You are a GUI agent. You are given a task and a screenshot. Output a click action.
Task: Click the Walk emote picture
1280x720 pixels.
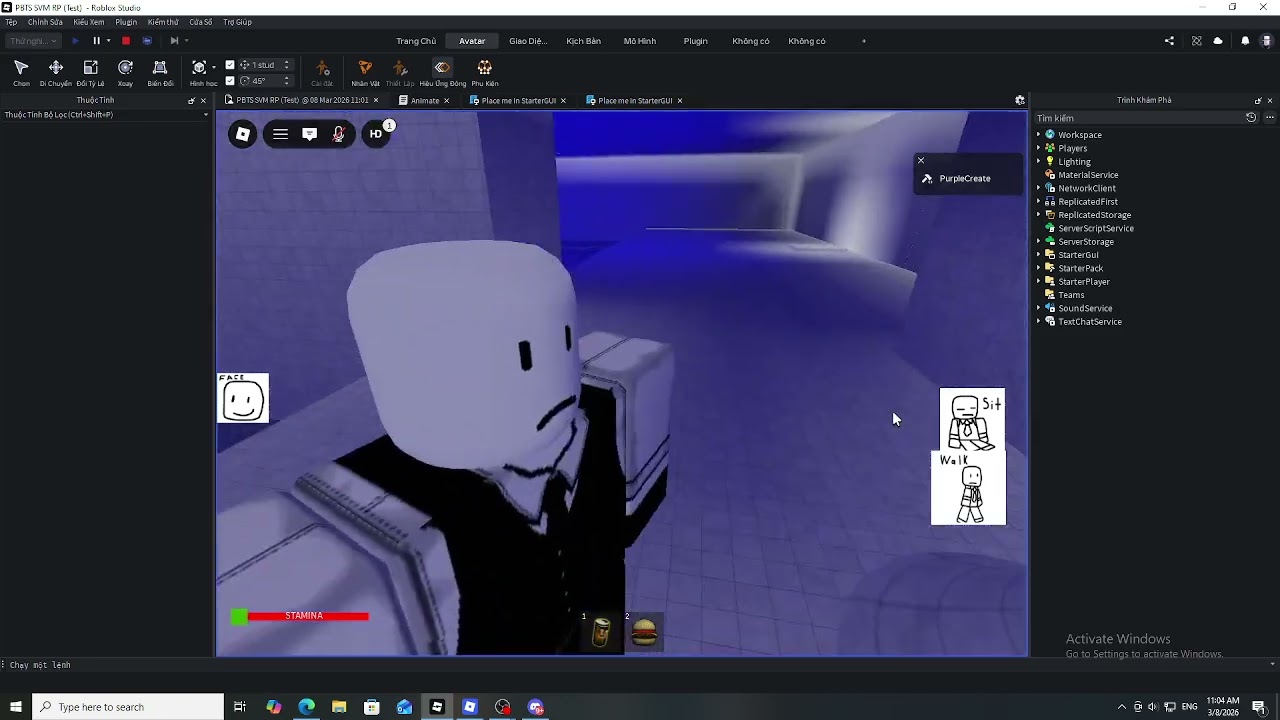point(968,488)
